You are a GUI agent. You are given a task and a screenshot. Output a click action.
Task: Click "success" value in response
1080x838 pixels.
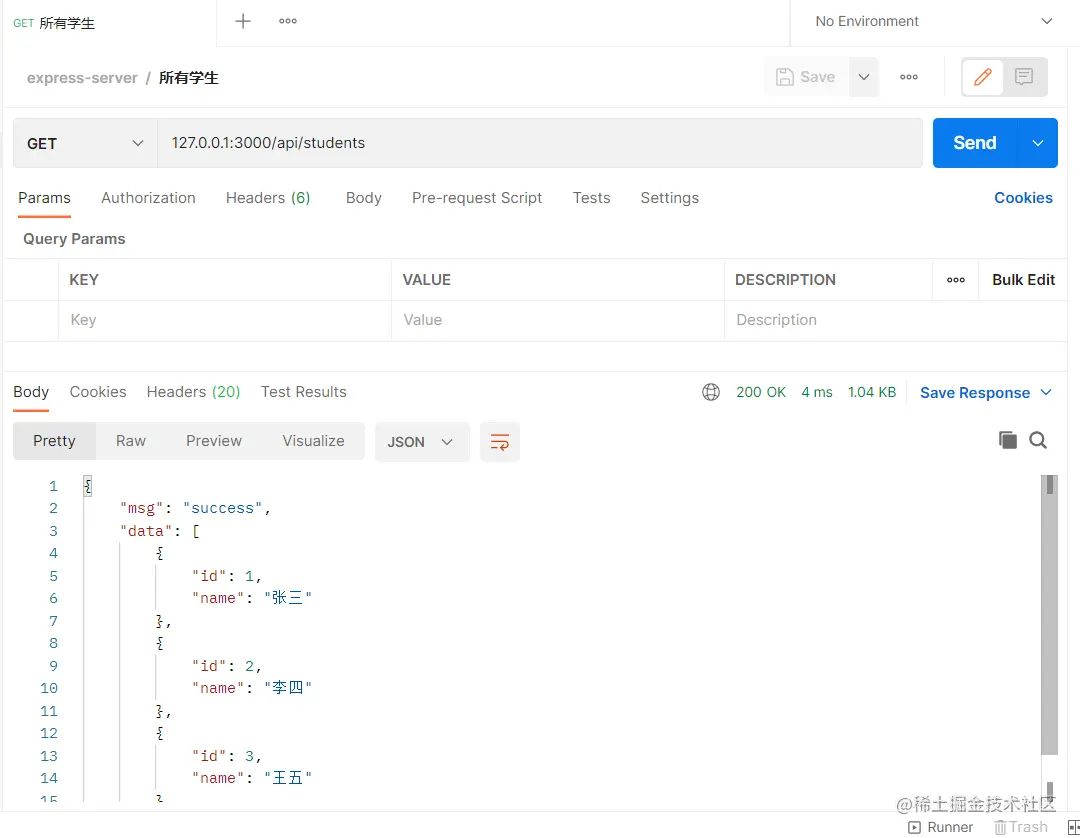click(x=222, y=508)
